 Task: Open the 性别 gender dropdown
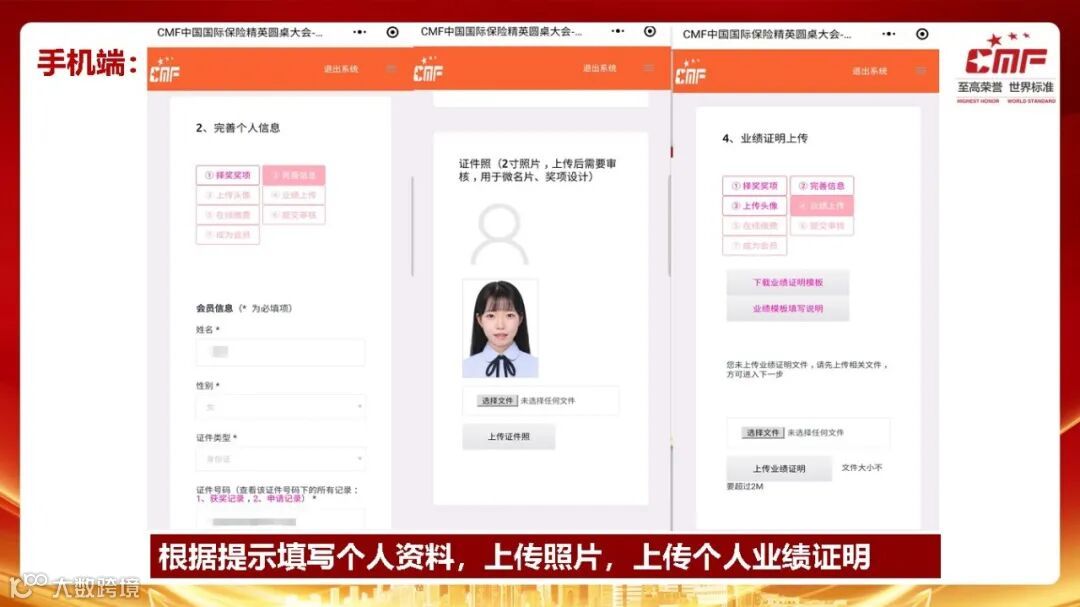[280, 407]
